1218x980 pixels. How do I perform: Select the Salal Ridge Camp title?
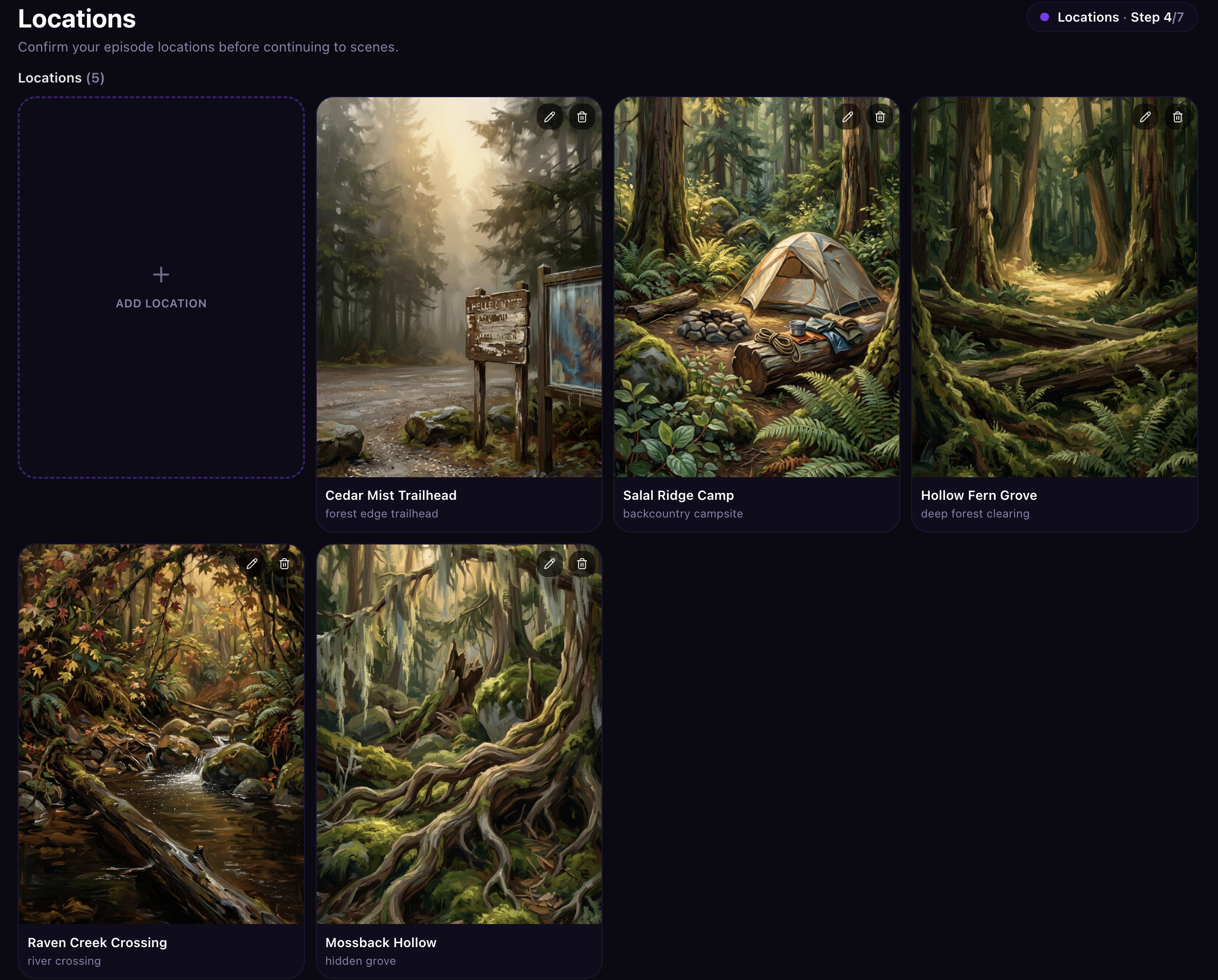tap(678, 495)
